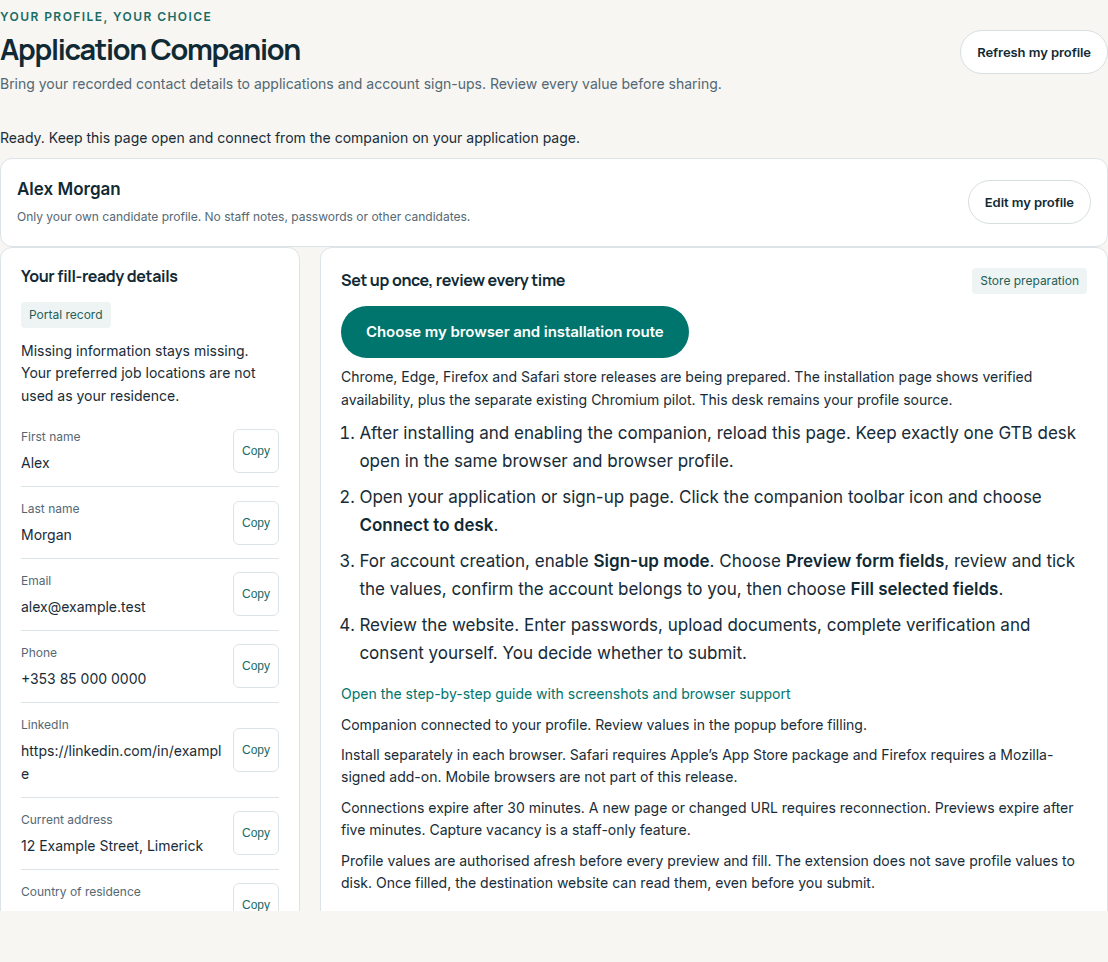Image resolution: width=1108 pixels, height=962 pixels.
Task: Click the bold Connect to desk text
Action: pyautogui.click(x=427, y=525)
